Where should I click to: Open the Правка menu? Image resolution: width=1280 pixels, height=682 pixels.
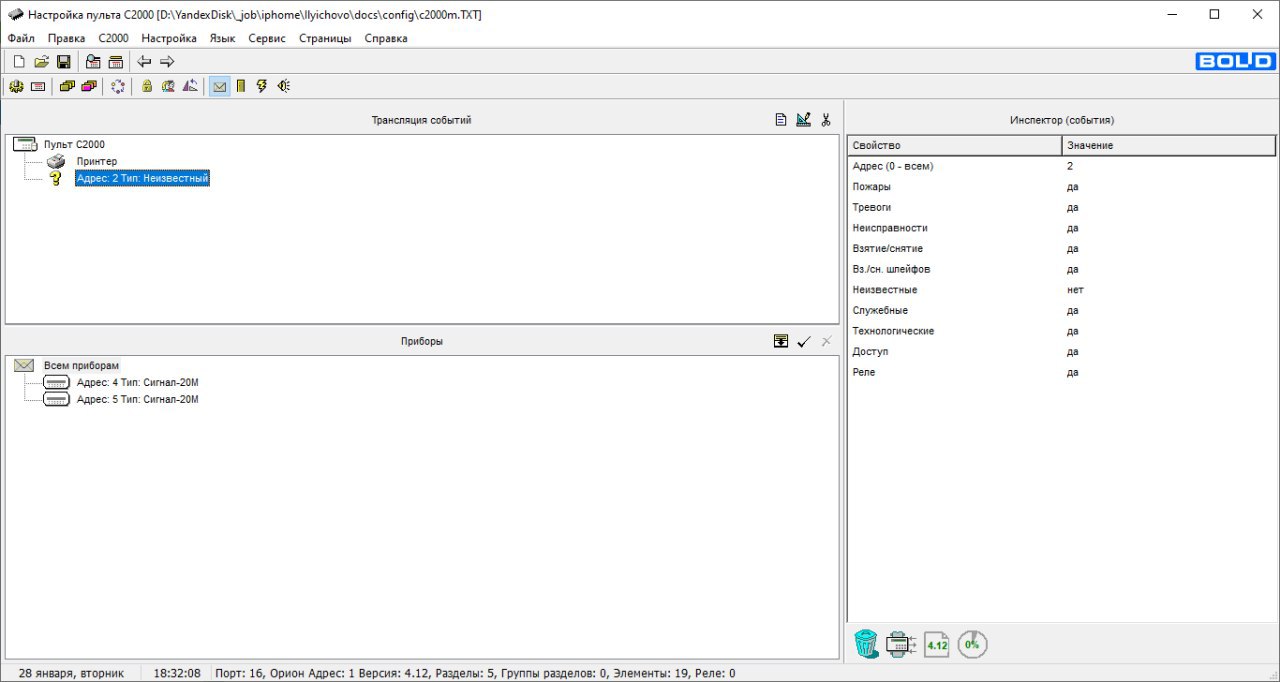pyautogui.click(x=66, y=38)
